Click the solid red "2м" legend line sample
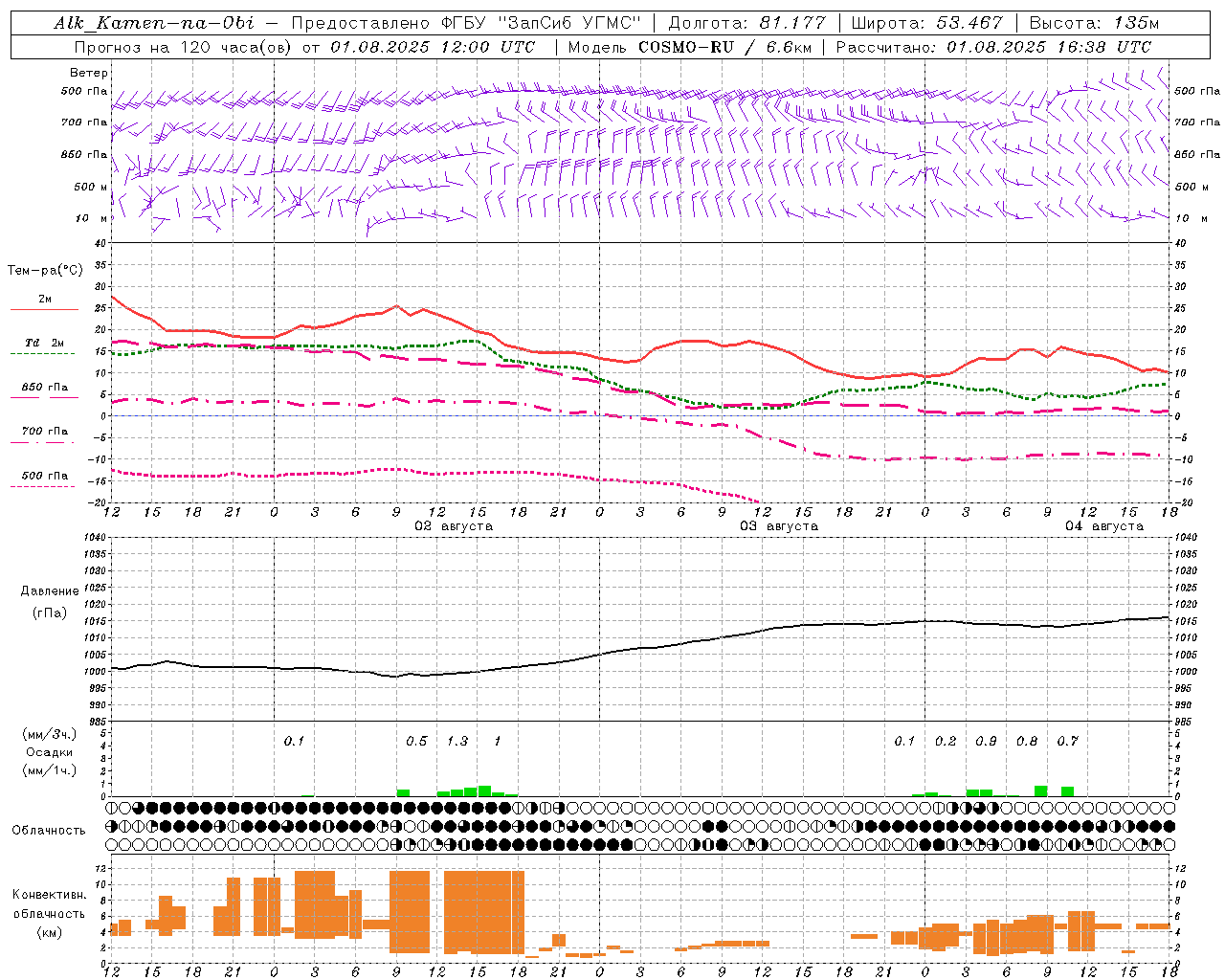The width and height of the screenshot is (1225, 980). tap(44, 310)
